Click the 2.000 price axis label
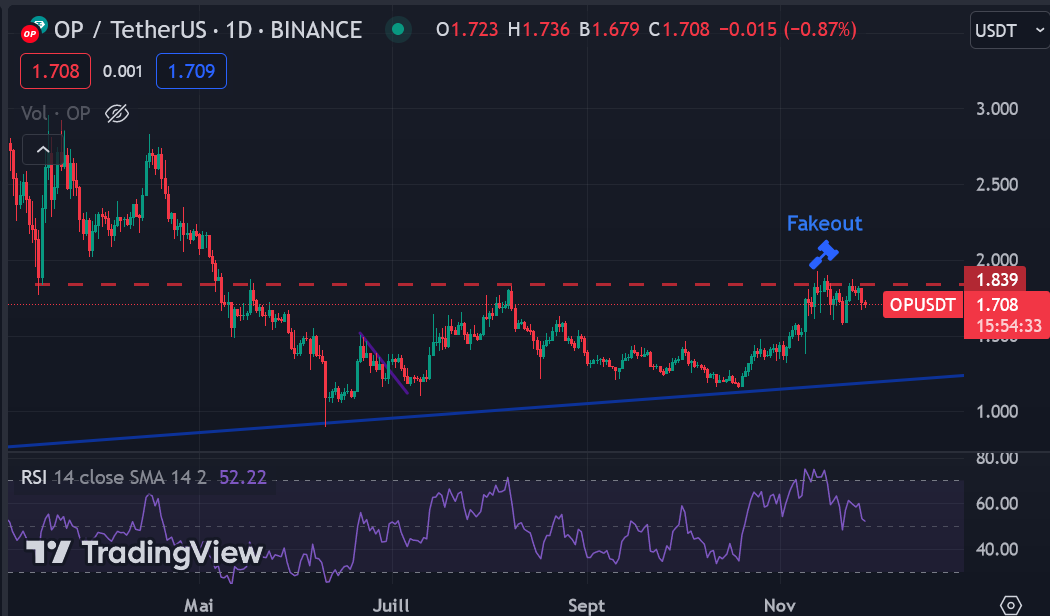Image resolution: width=1050 pixels, height=616 pixels. pyautogui.click(x=996, y=258)
